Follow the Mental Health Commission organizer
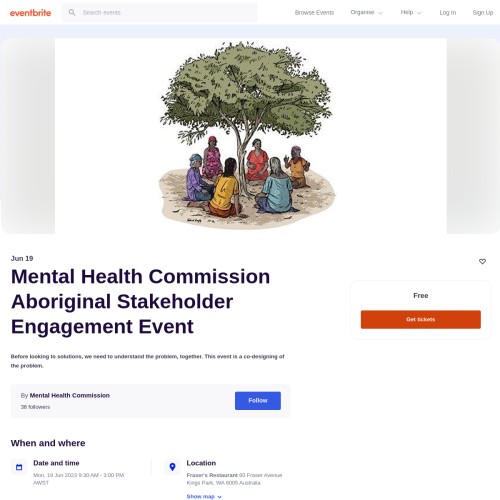This screenshot has width=500, height=500. coord(258,401)
